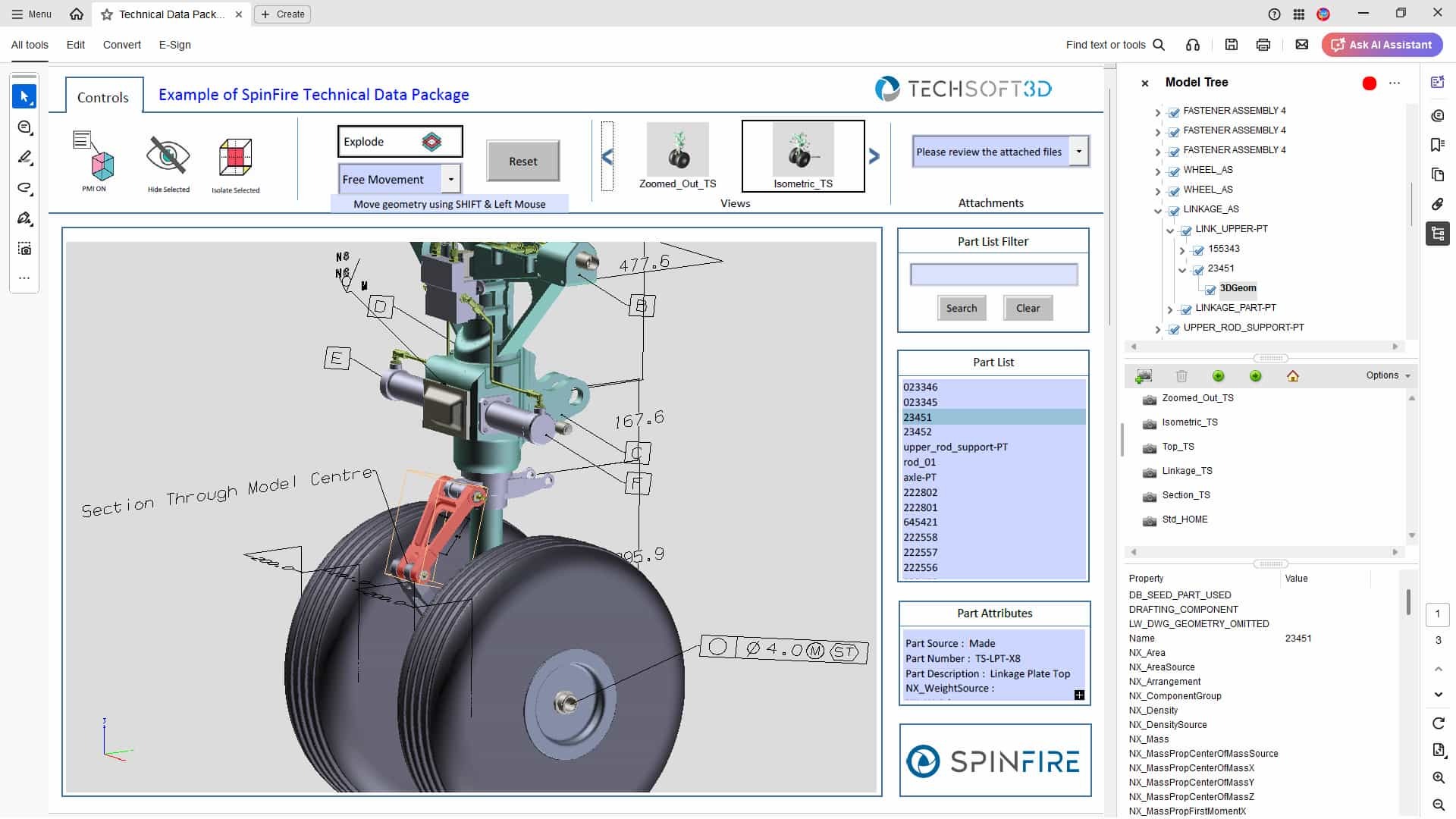Viewport: 1456px width, 819px height.
Task: Collapse the LINK_UPPER-PT tree node
Action: coord(1169,230)
